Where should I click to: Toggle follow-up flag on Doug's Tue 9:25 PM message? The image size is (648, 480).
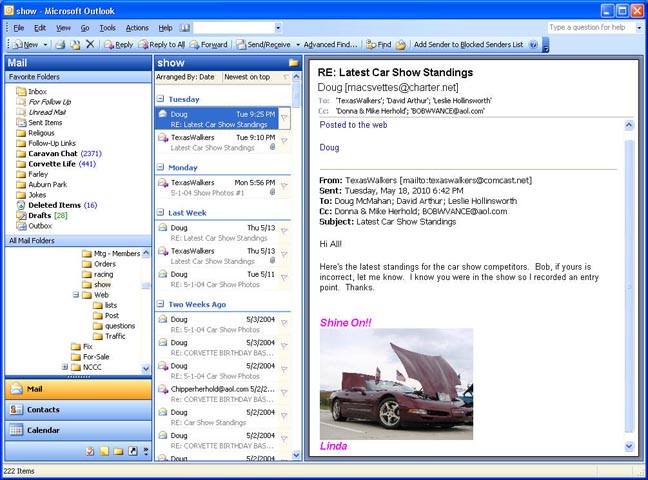(284, 118)
